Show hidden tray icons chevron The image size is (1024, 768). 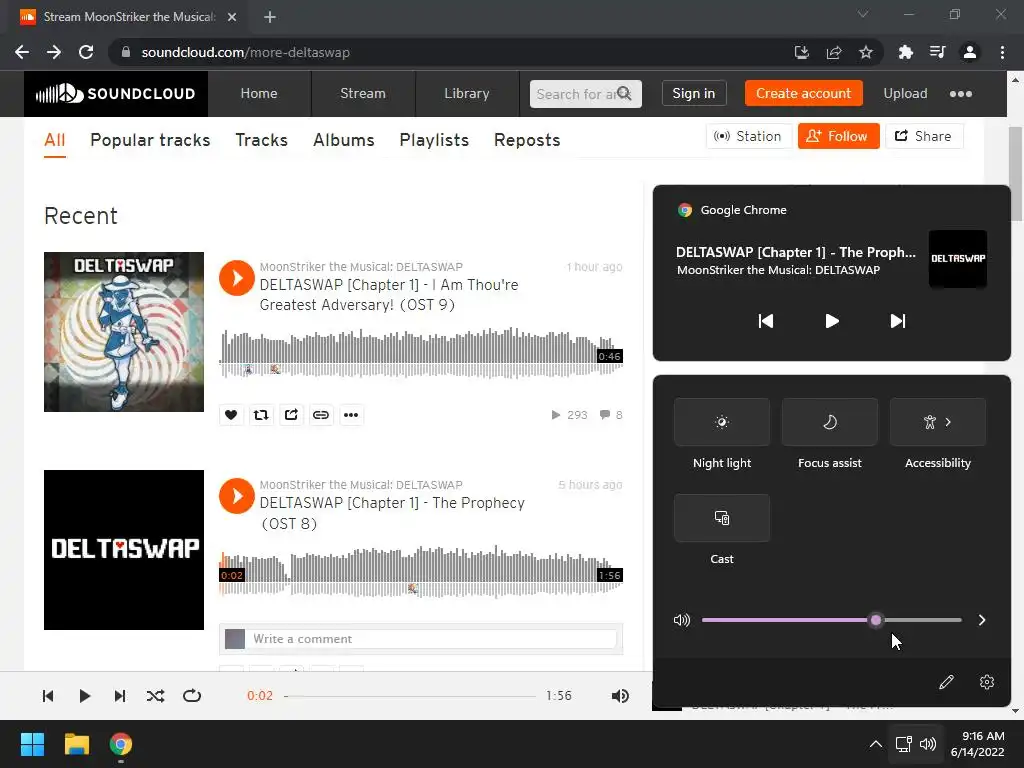tap(876, 744)
